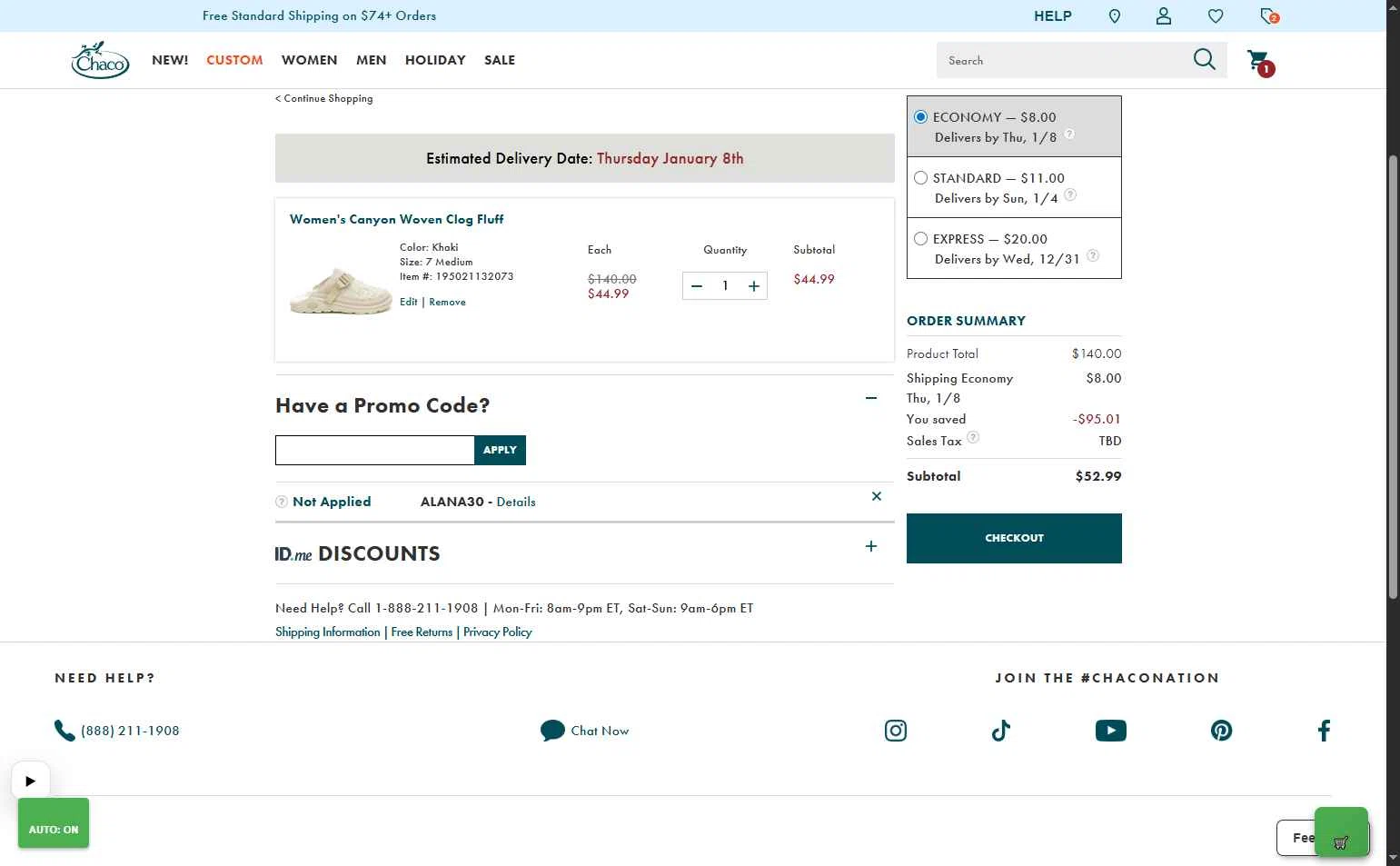The height and width of the screenshot is (866, 1400).
Task: Open the Feedback button
Action: [1296, 838]
